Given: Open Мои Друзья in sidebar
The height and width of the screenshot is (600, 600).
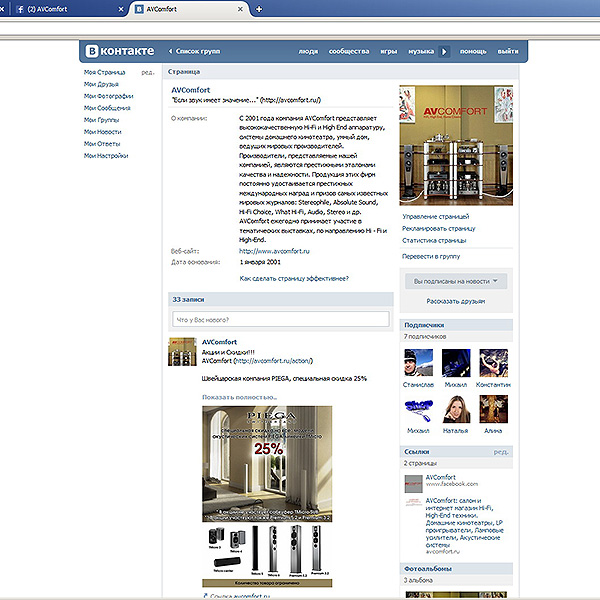Looking at the screenshot, I should tap(101, 84).
